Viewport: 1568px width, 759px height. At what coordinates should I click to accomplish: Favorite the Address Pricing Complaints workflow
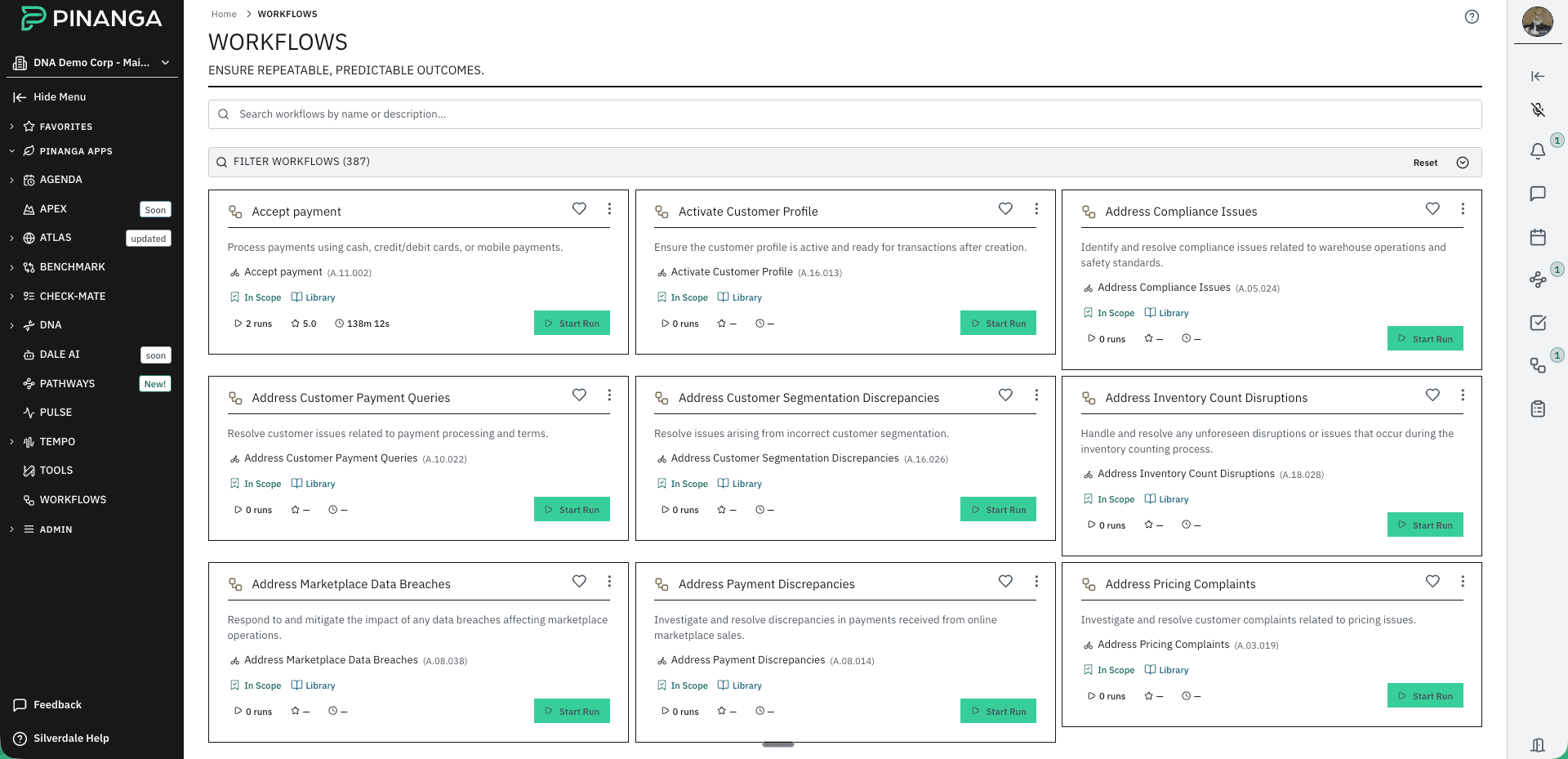click(x=1432, y=582)
